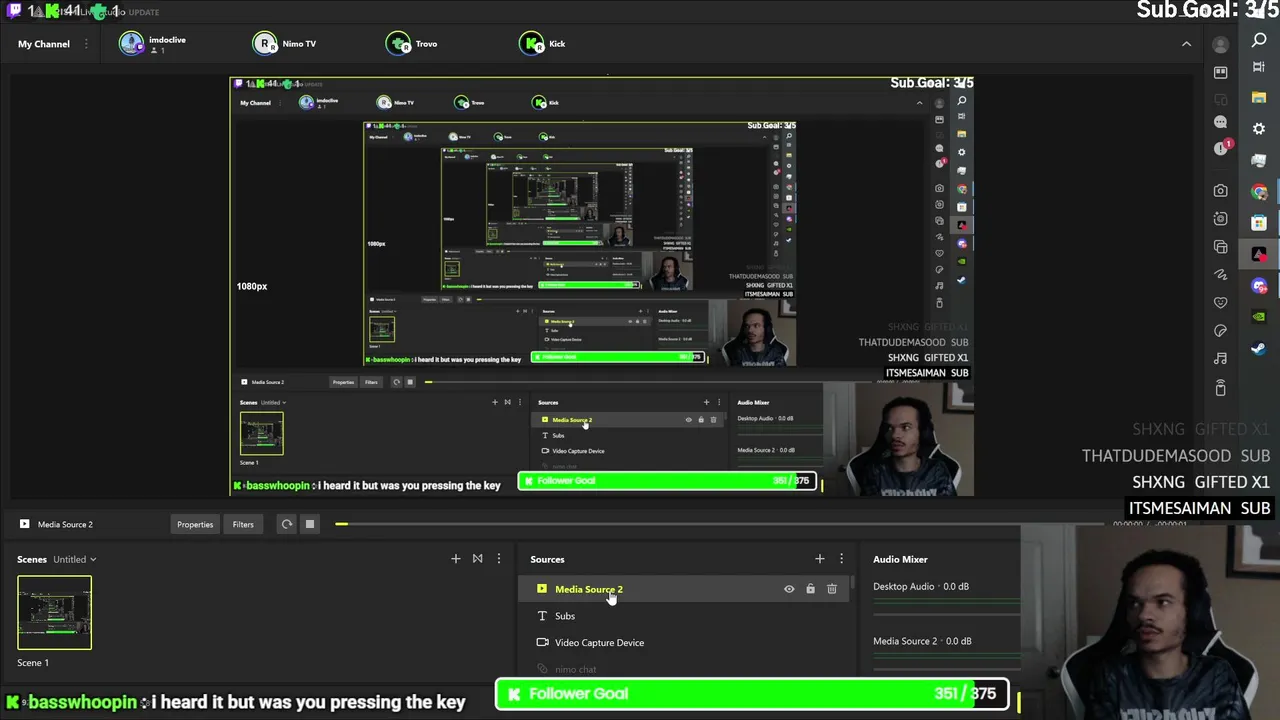This screenshot has width=1280, height=720.
Task: Restart the media source playback
Action: tap(287, 524)
